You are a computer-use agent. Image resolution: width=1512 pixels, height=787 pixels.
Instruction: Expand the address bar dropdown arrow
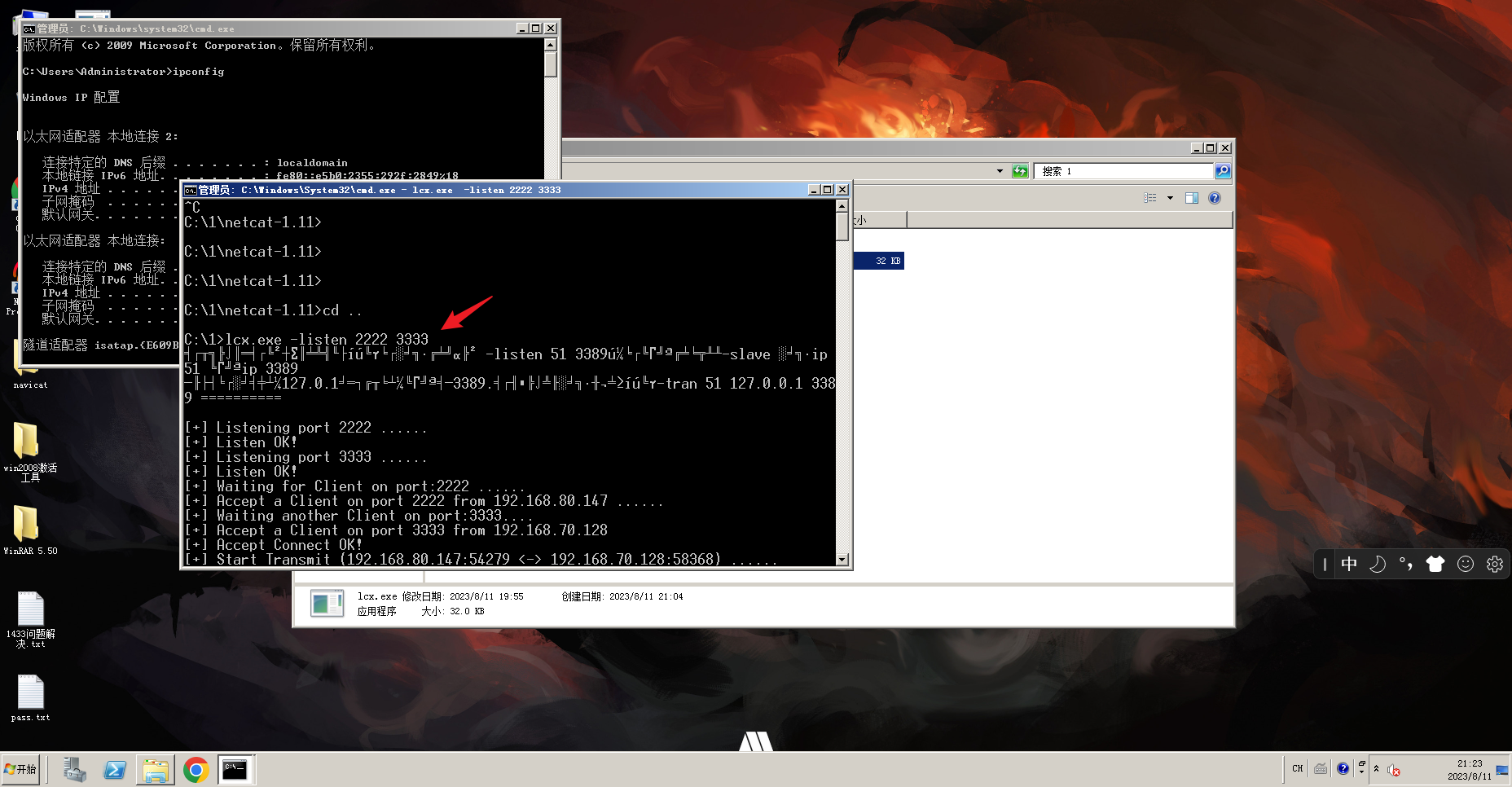click(x=1000, y=171)
